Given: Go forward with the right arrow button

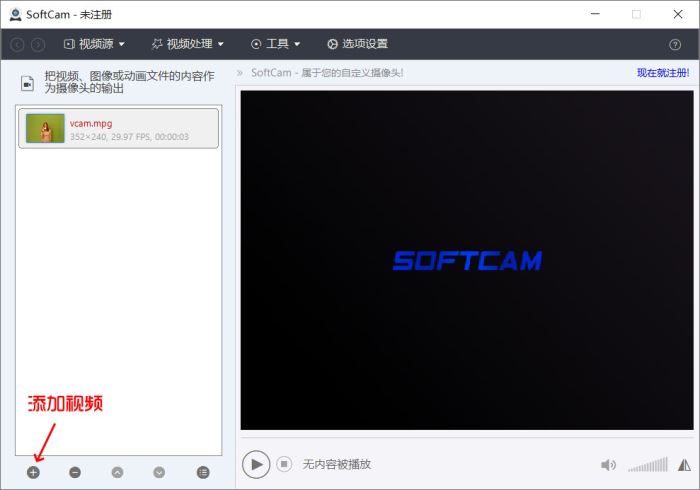Looking at the screenshot, I should (x=38, y=44).
